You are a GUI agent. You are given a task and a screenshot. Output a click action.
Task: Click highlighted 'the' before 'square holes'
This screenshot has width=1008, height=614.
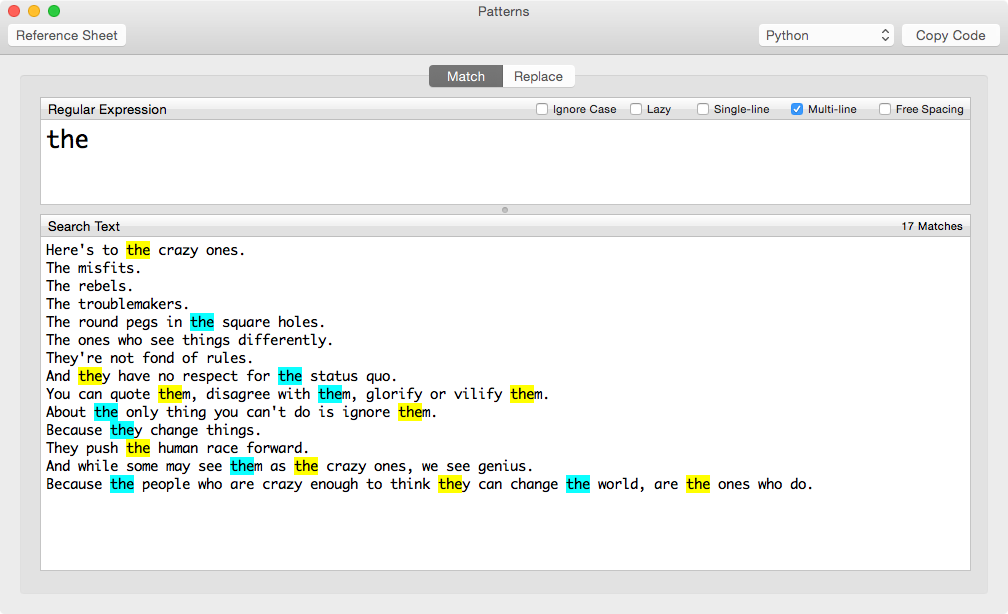(x=202, y=322)
